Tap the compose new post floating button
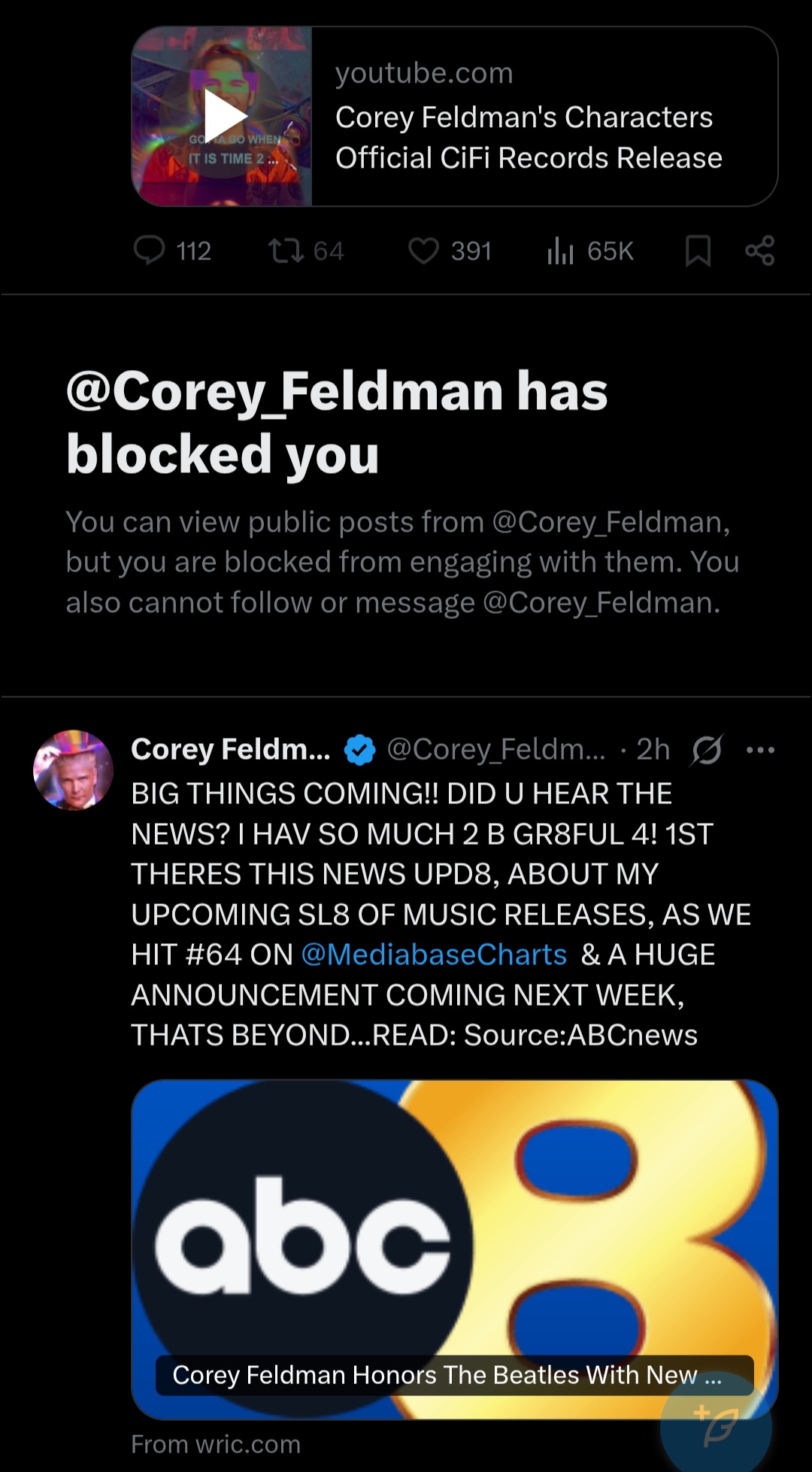Viewport: 812px width, 1472px height. [x=716, y=1425]
